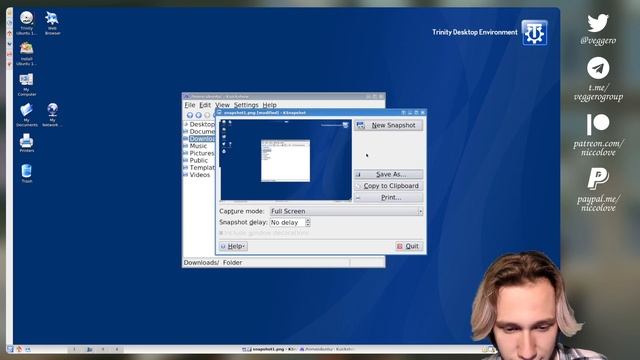Click the t.me/veggerogroup text
640x360 pixels.
click(598, 92)
